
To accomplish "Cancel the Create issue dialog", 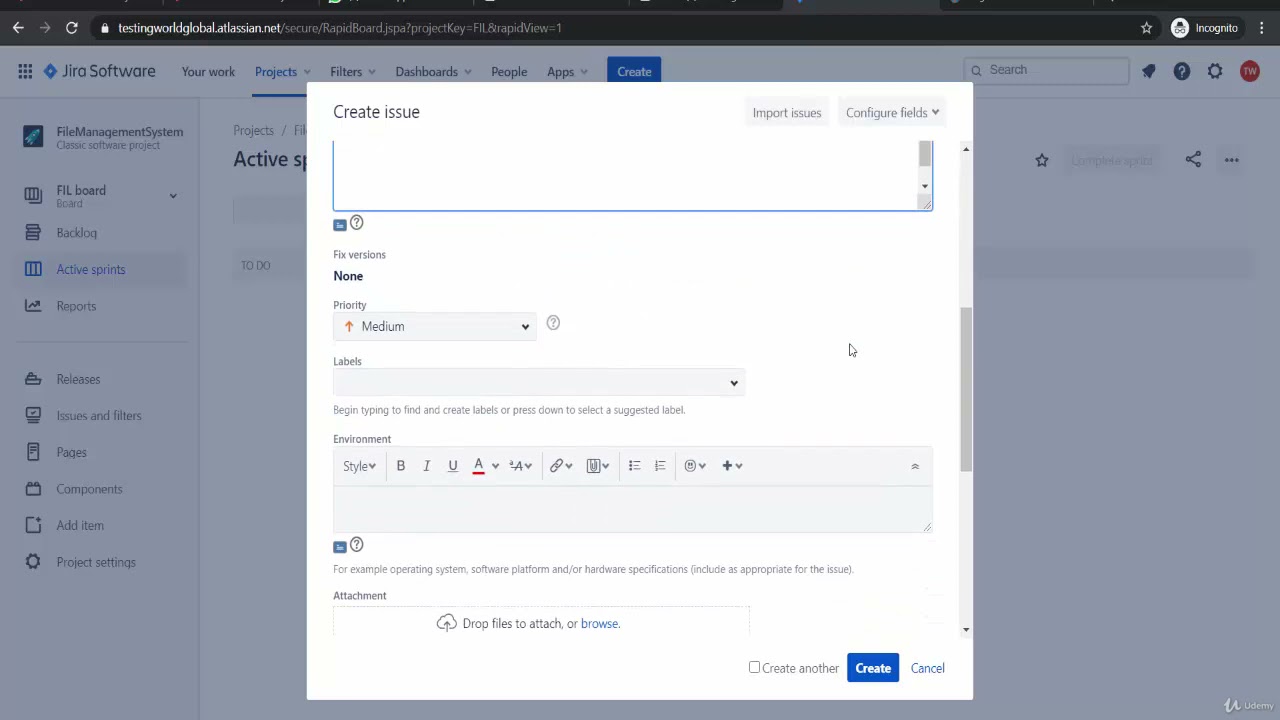I will (x=927, y=668).
